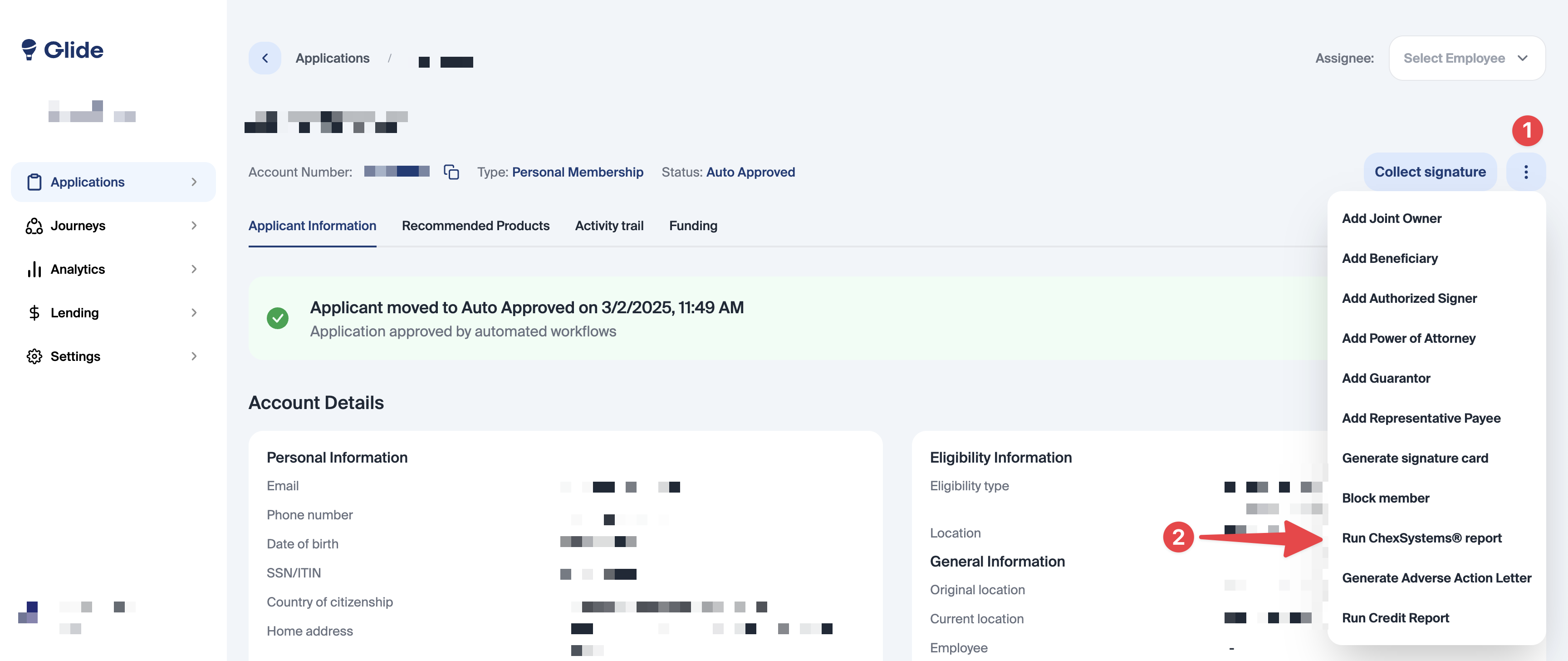Click the Lending dollar sign icon
The width and height of the screenshot is (1568, 661).
34,312
